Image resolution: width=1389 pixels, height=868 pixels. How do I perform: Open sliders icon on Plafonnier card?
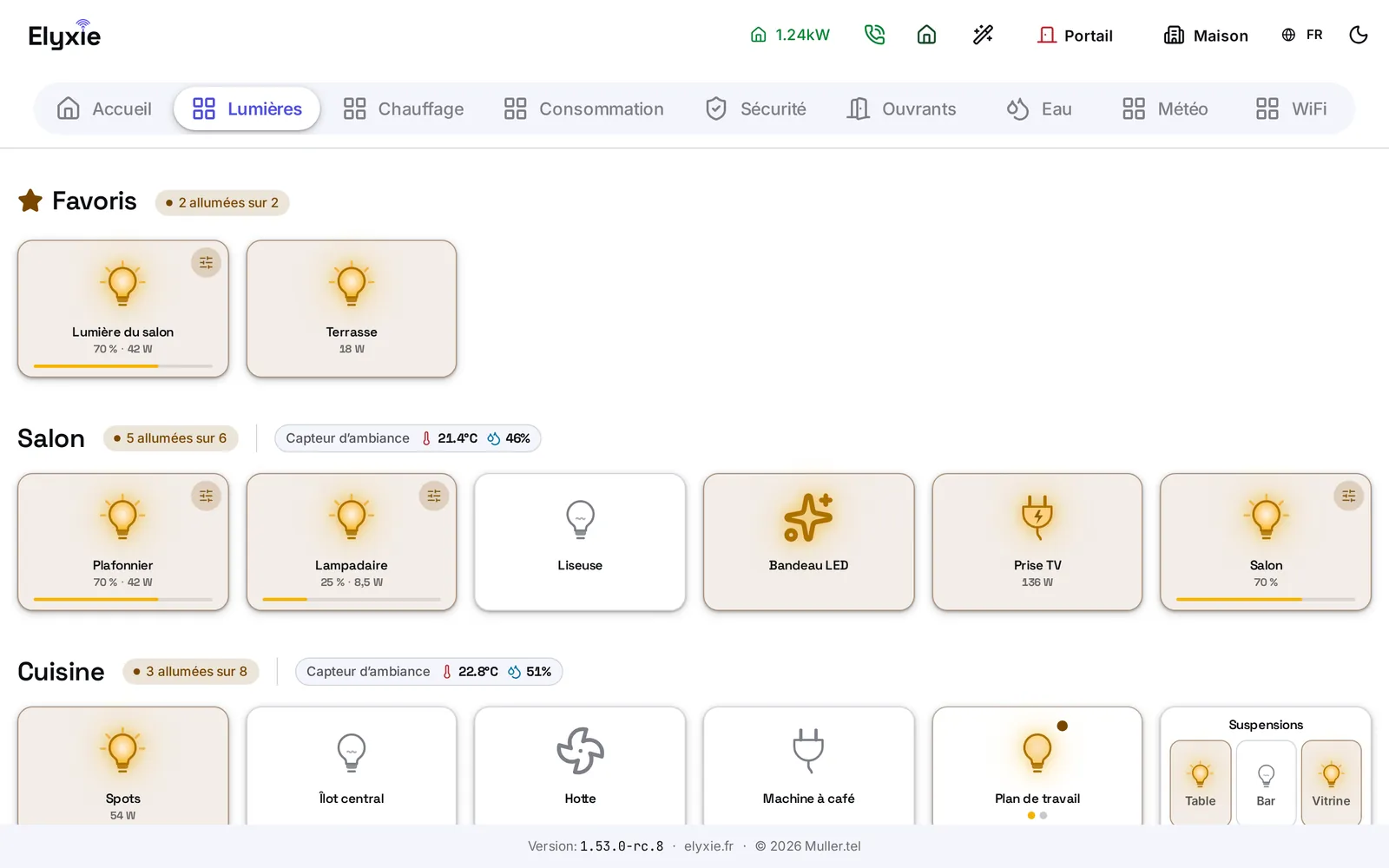[206, 496]
